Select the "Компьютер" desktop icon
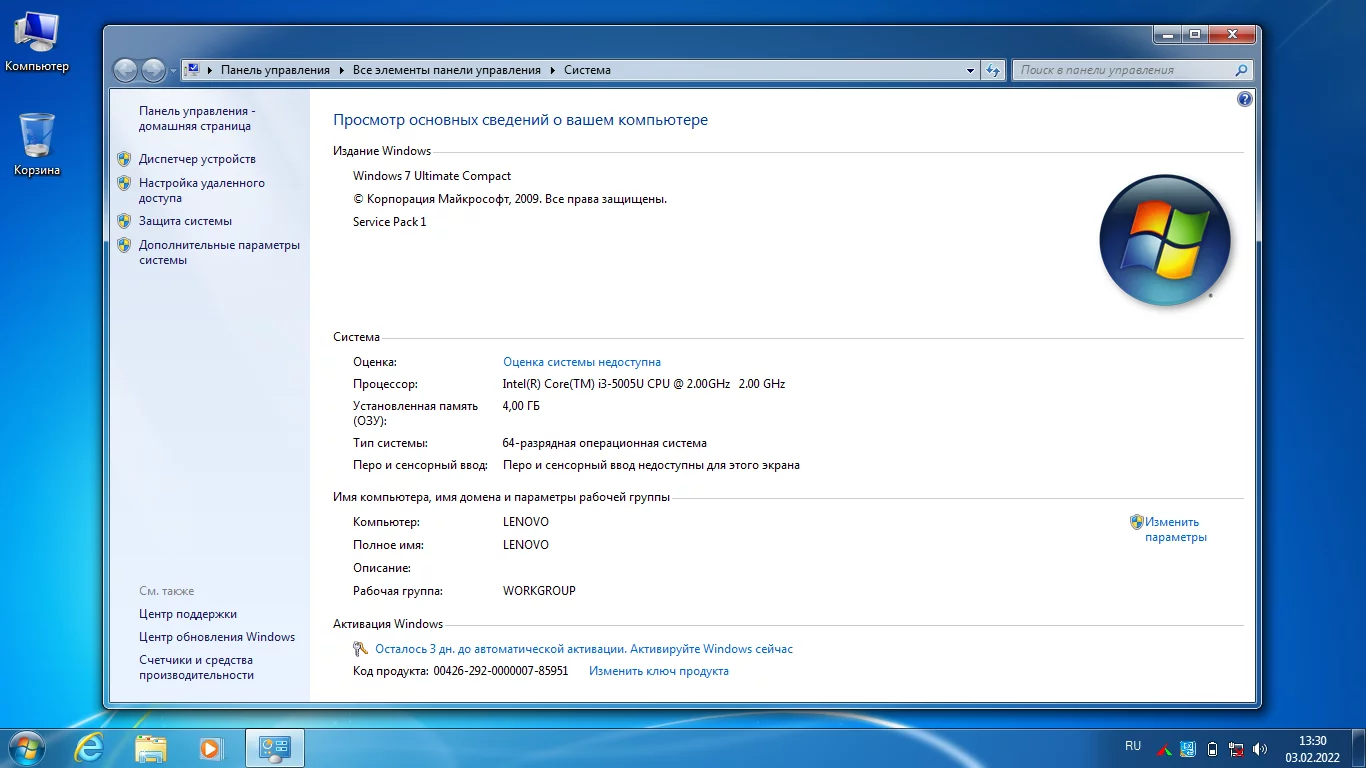Viewport: 1366px width, 768px height. click(x=37, y=41)
